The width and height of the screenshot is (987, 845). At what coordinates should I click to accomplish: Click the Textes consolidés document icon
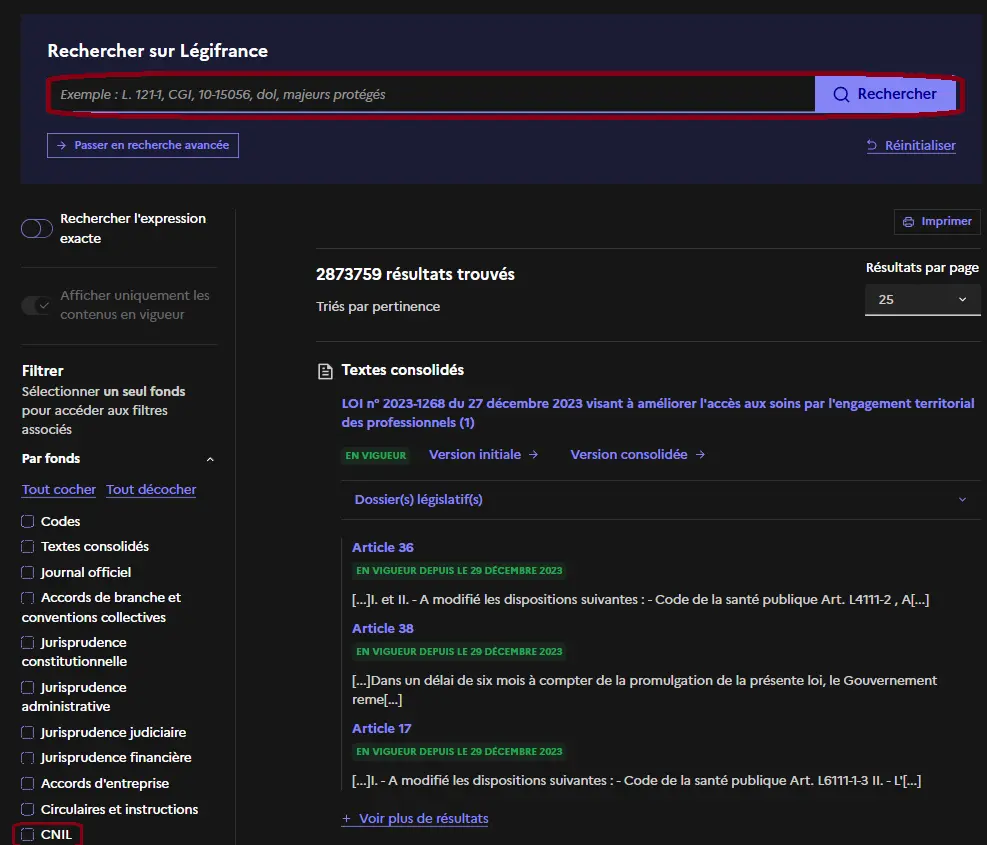[x=325, y=371]
